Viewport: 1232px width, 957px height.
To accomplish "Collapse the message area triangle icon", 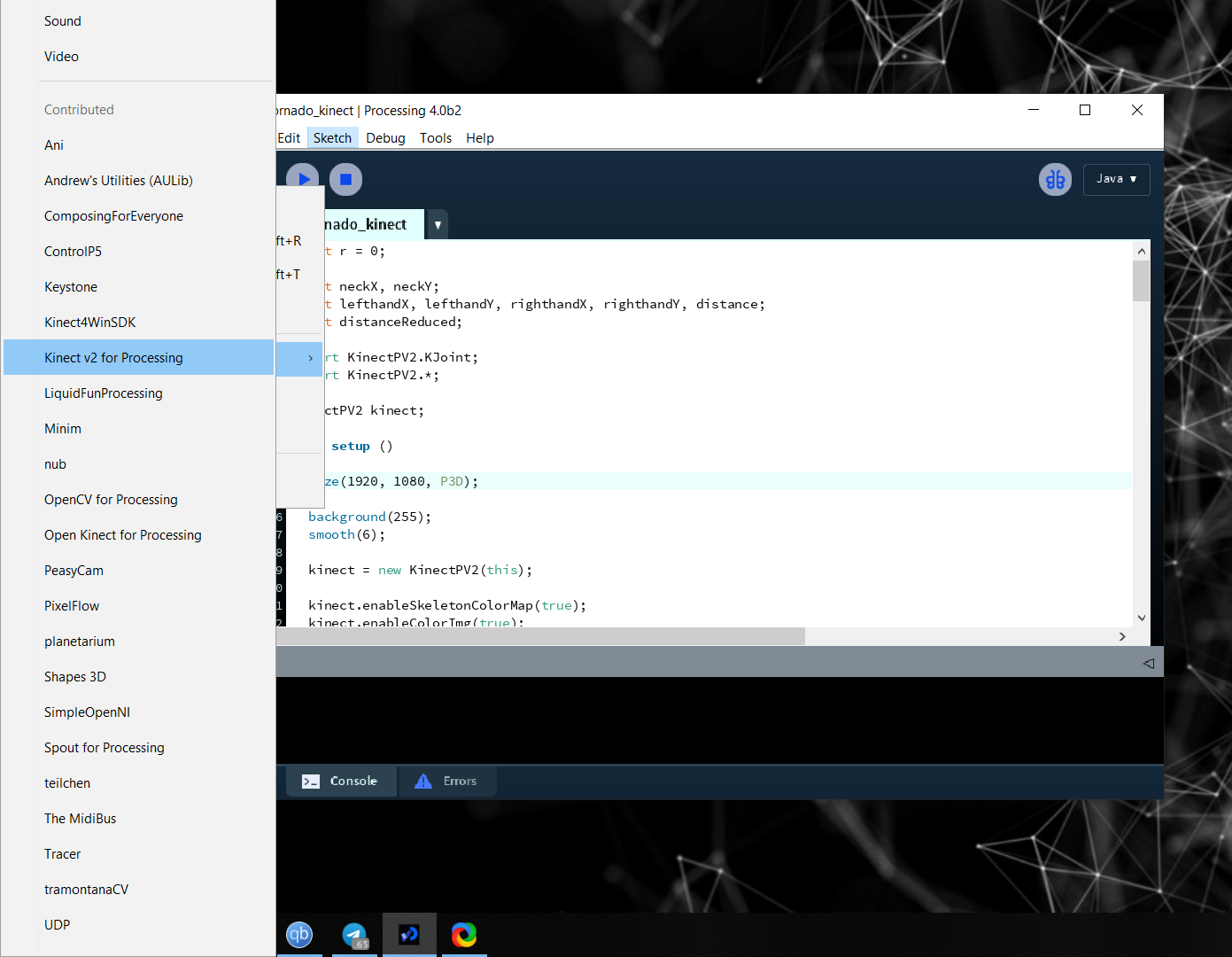I will (x=1149, y=663).
